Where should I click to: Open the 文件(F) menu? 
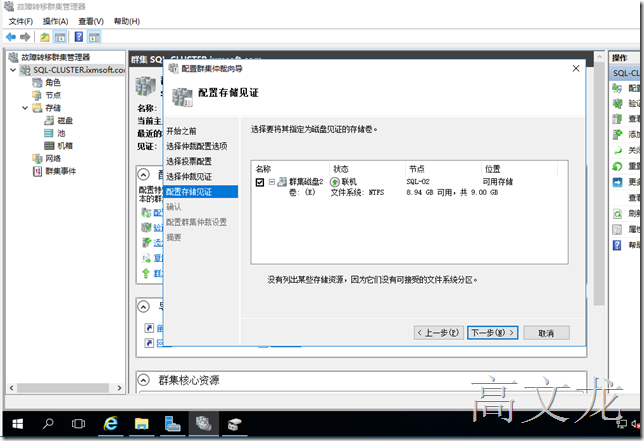[x=21, y=21]
